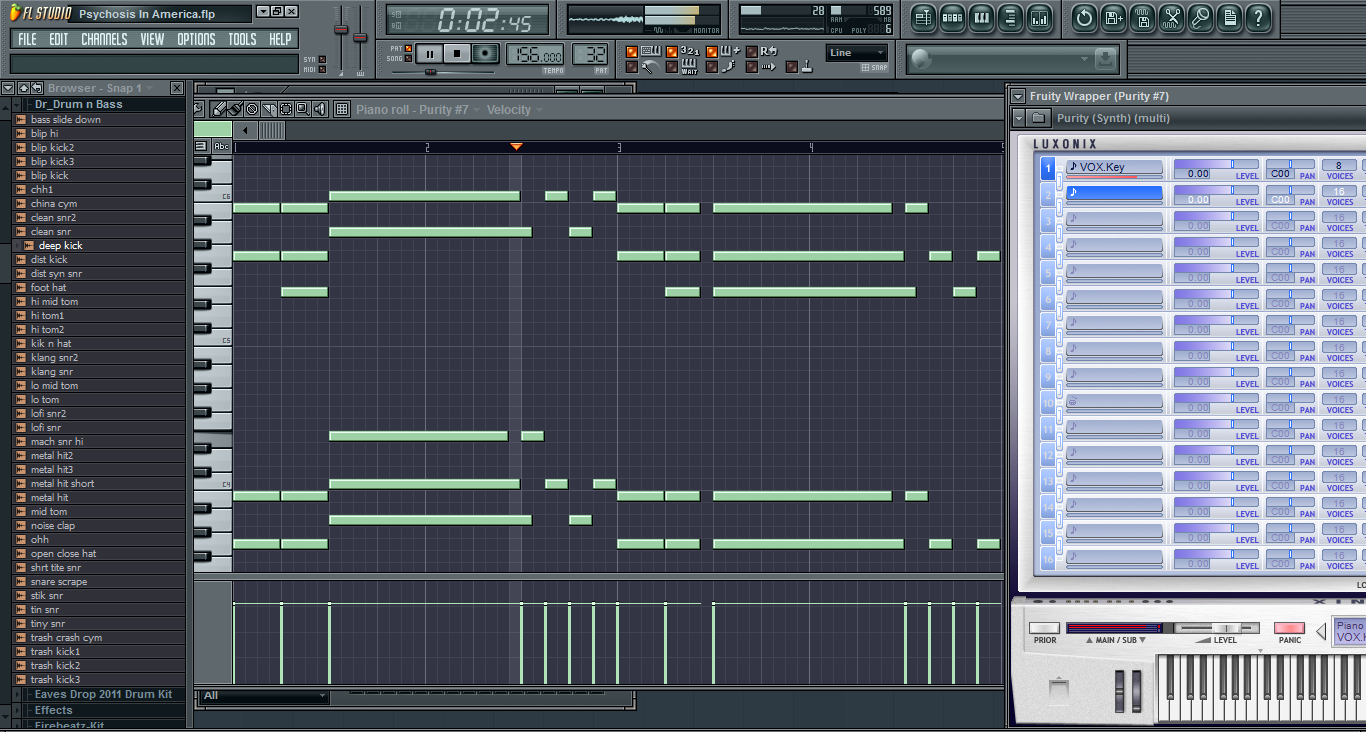Click the one-click recording microphone icon
Viewport: 1366px width, 732px height.
[x=1200, y=17]
